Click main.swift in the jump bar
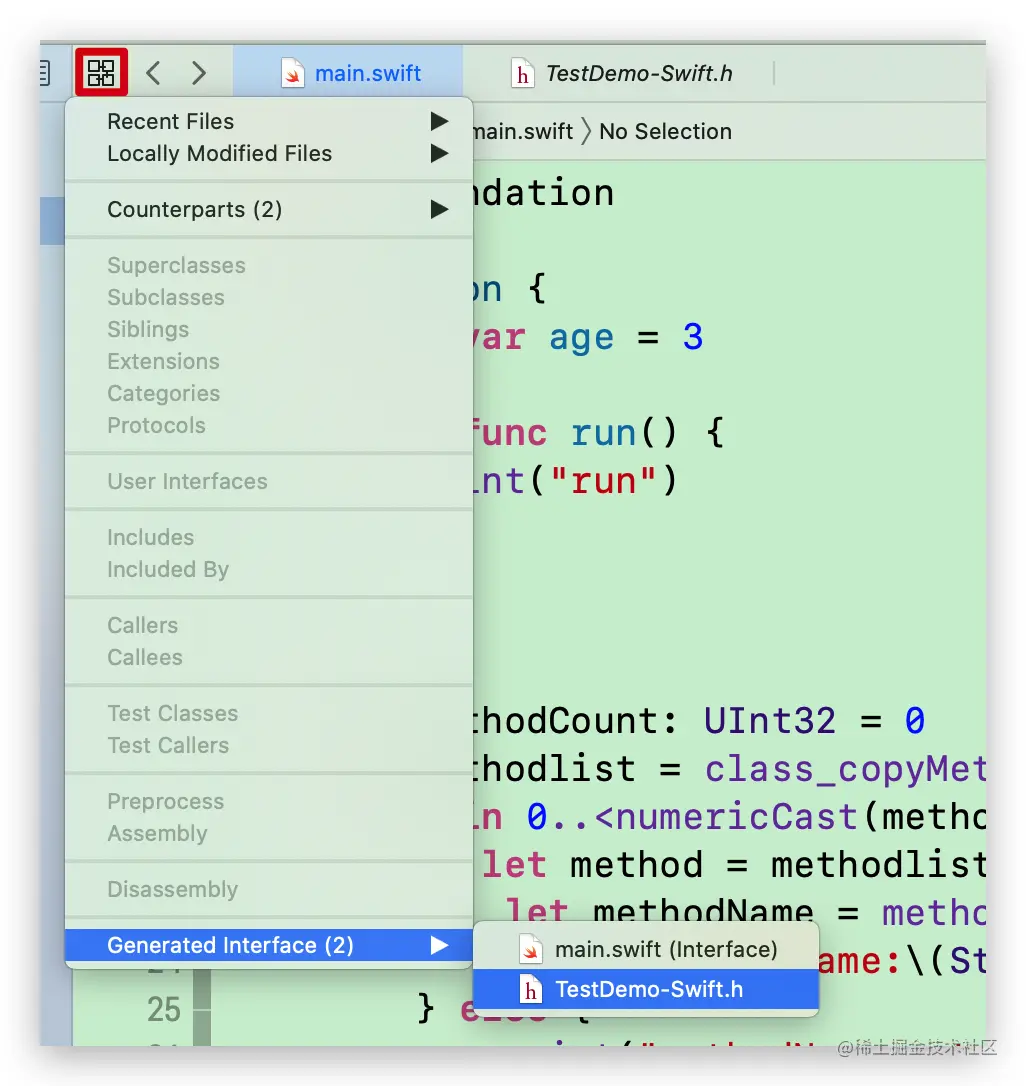 tap(524, 131)
